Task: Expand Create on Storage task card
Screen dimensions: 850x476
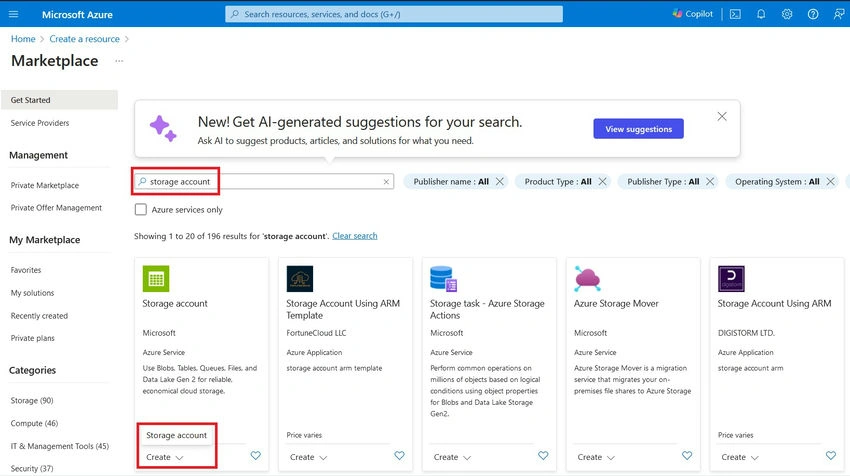Action: click(x=452, y=457)
